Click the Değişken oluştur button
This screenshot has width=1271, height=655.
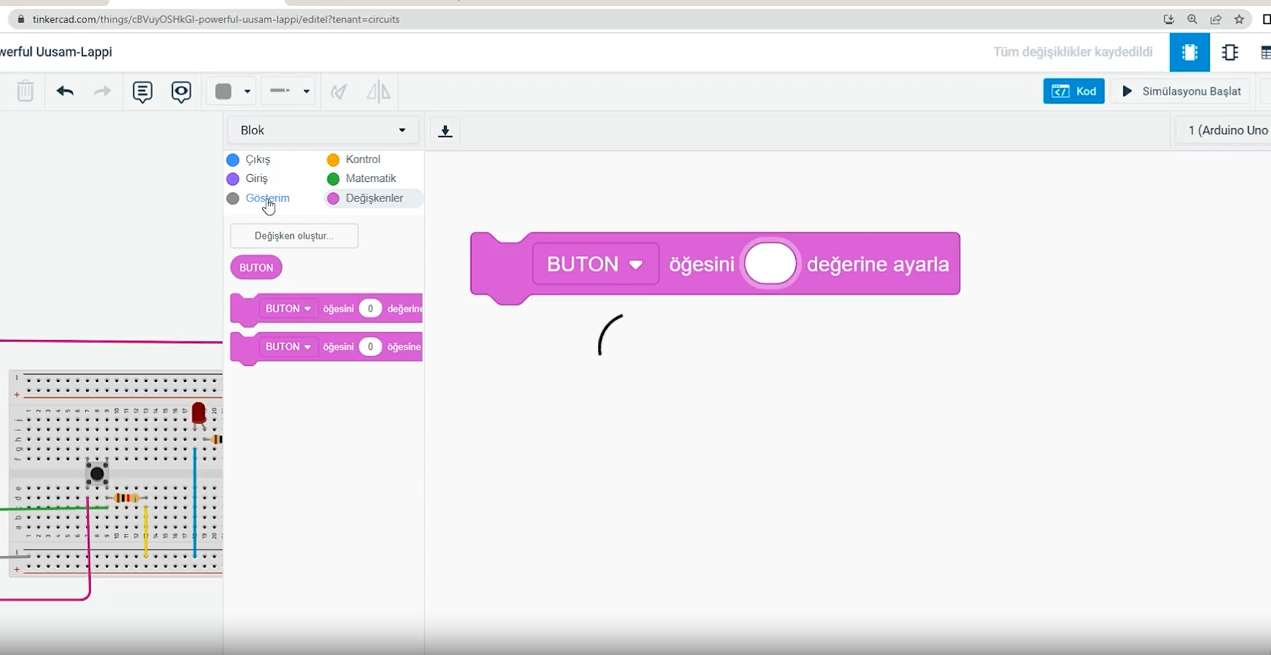[x=294, y=236]
